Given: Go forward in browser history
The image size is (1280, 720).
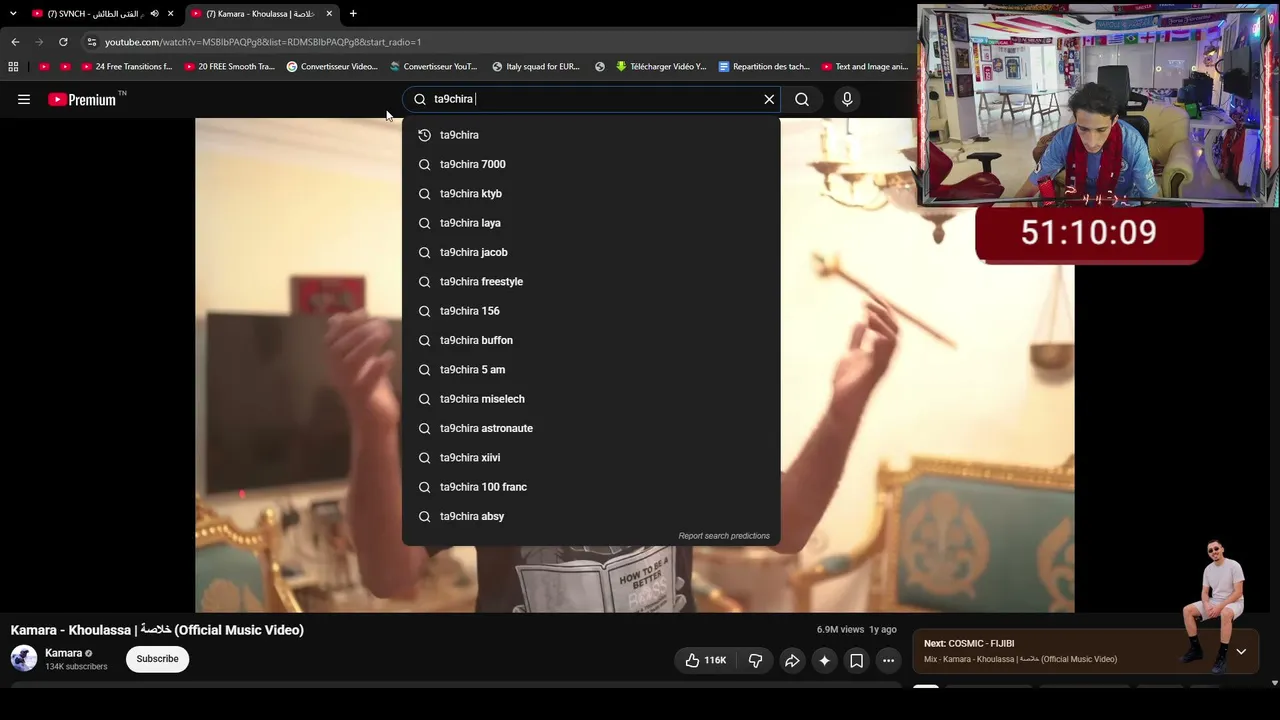Looking at the screenshot, I should [x=39, y=42].
